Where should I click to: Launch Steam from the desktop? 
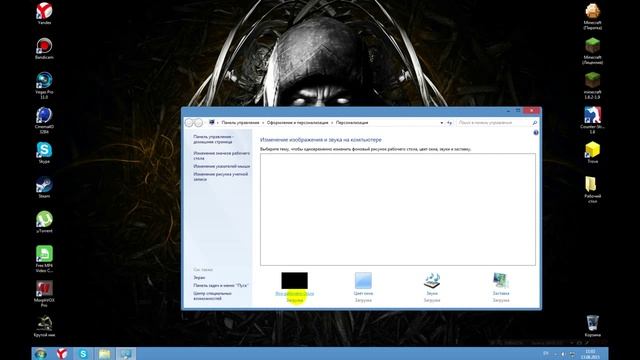click(x=44, y=187)
